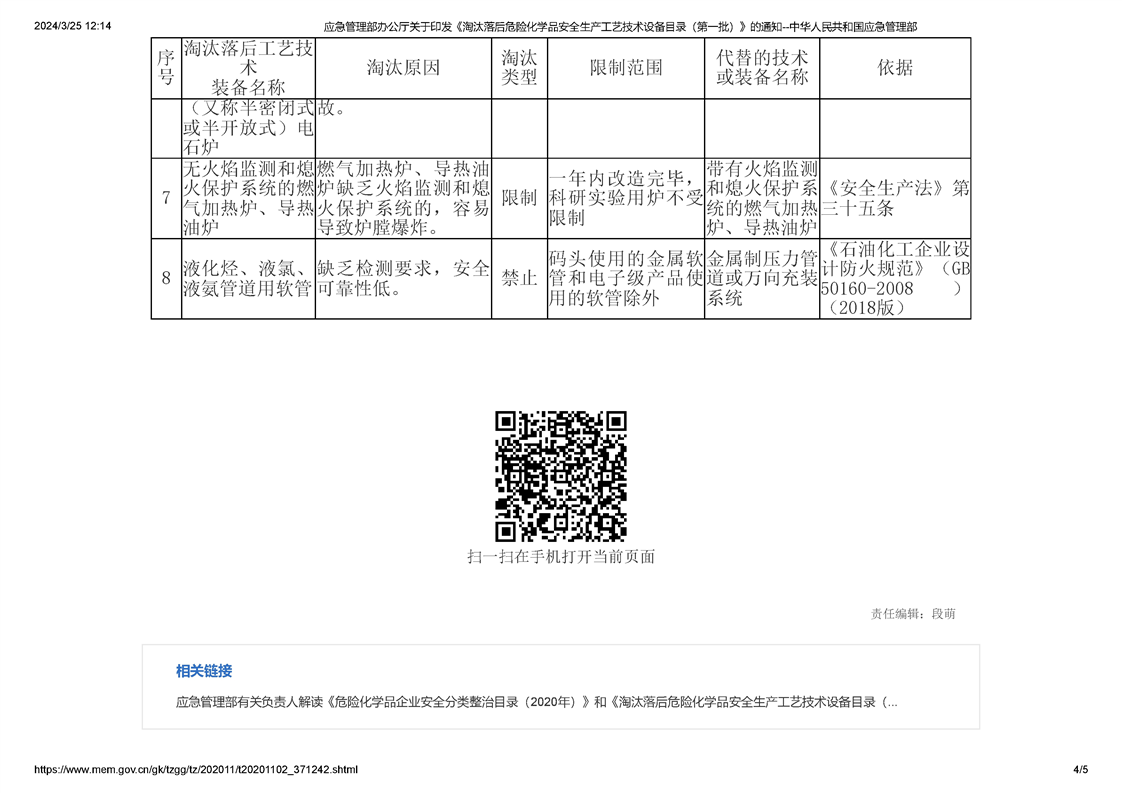Click the 相关链接 heading
Viewport: 1122px width, 793px height.
click(204, 671)
